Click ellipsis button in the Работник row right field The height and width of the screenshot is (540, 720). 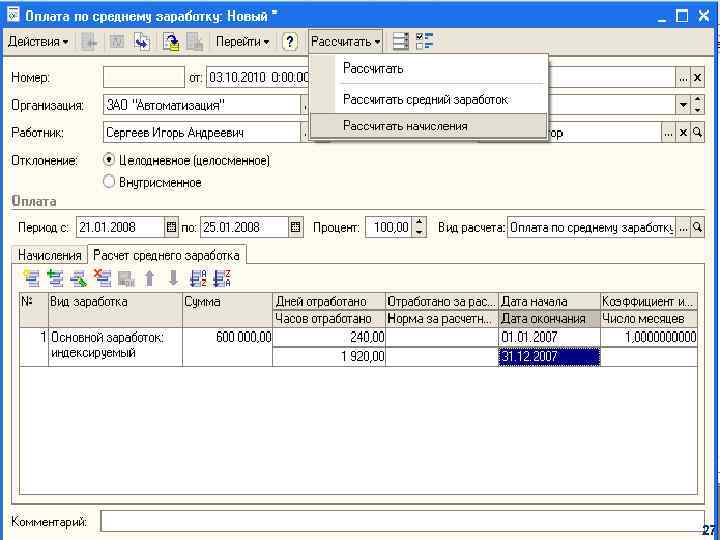tap(669, 133)
